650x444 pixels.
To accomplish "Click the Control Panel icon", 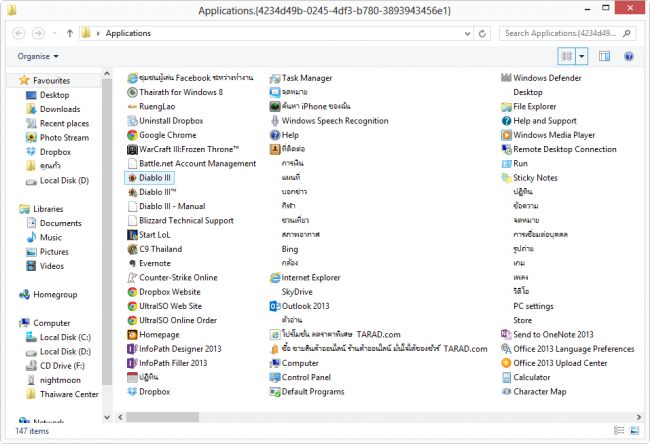I will pos(274,378).
